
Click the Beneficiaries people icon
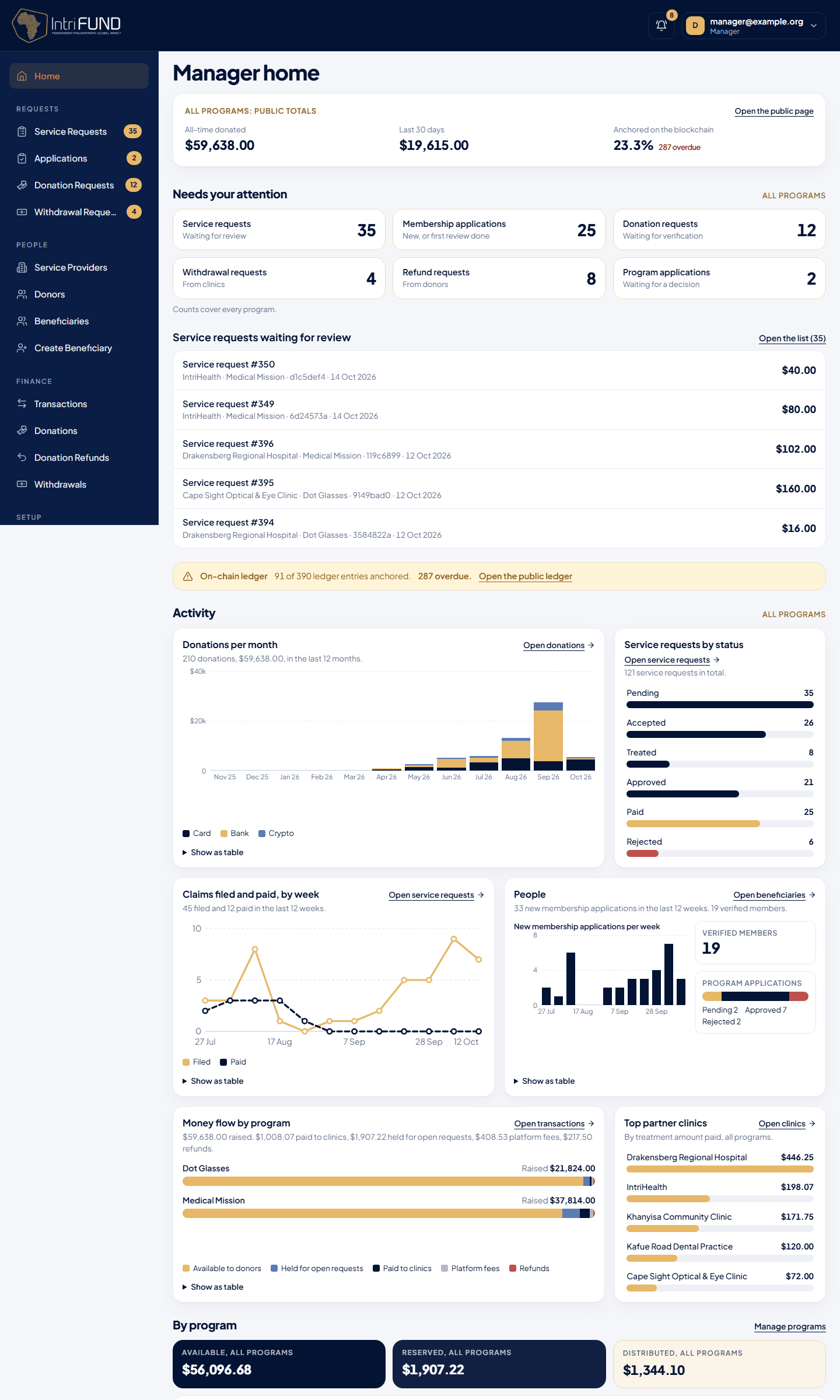22,321
